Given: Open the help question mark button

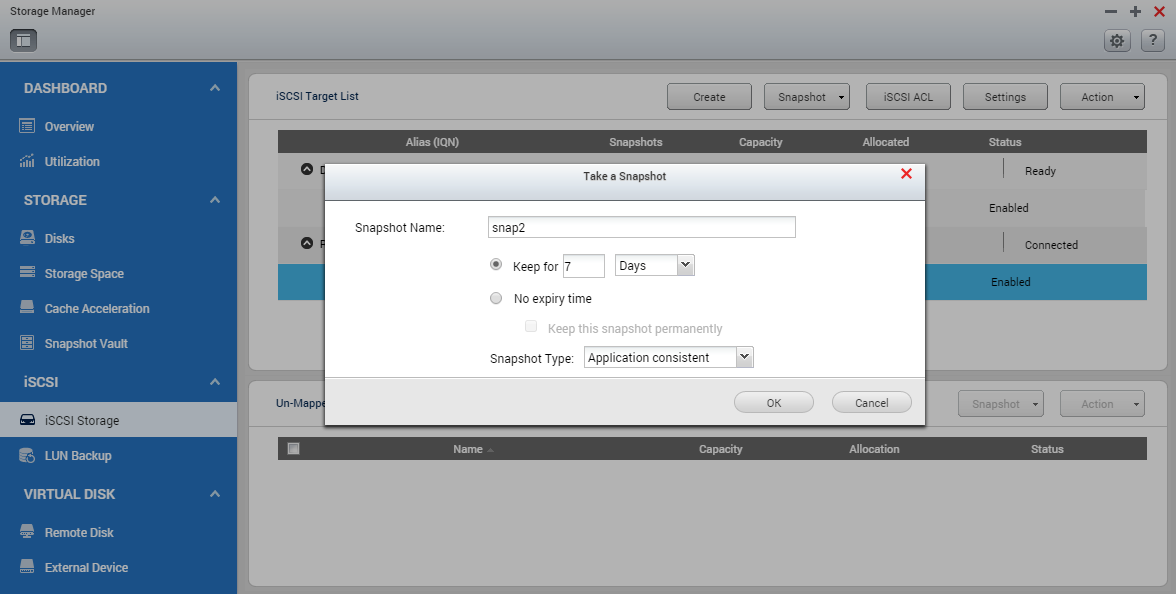Looking at the screenshot, I should pyautogui.click(x=1153, y=40).
